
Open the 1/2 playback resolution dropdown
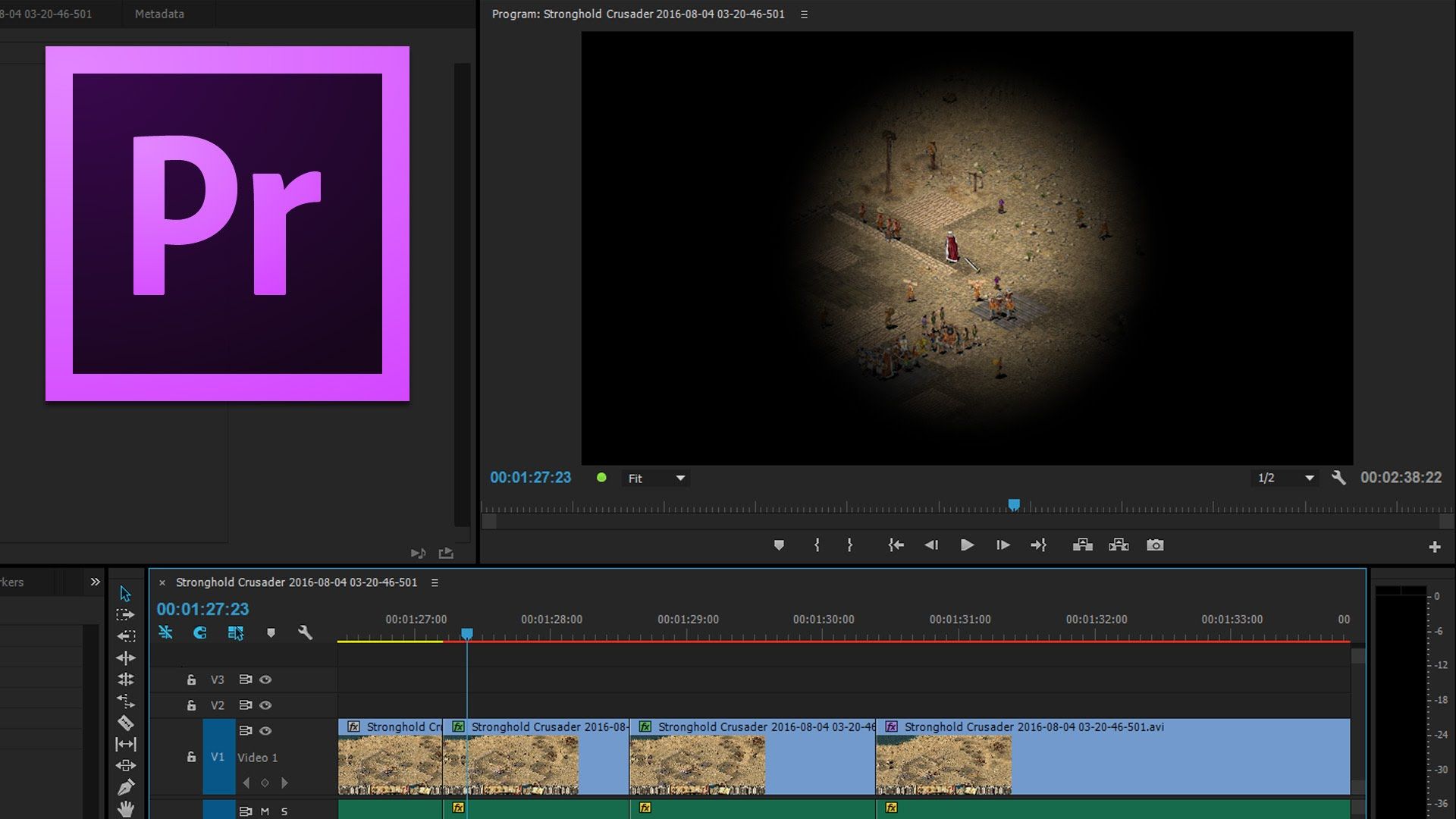1285,478
